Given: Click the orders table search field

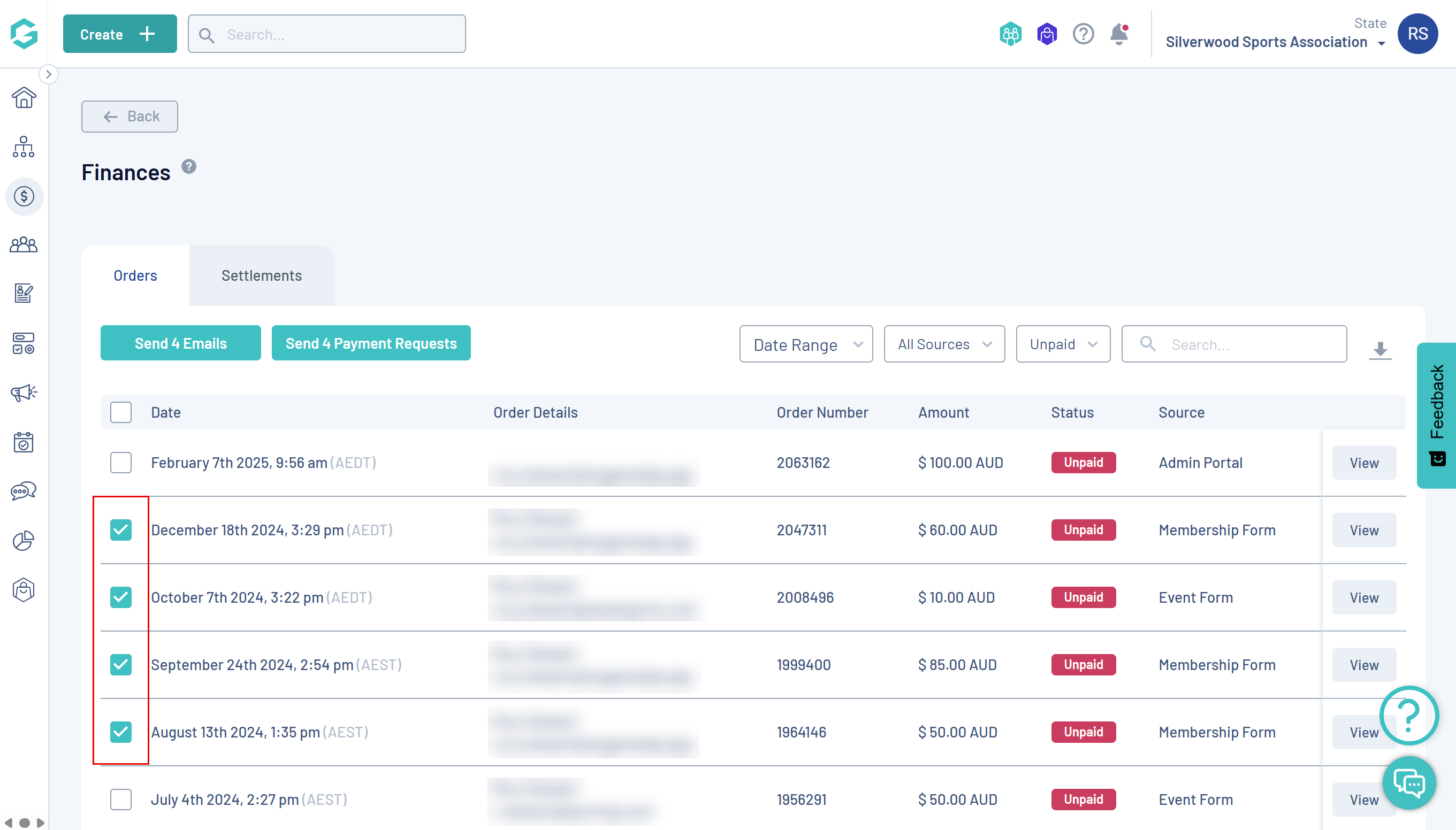Looking at the screenshot, I should tap(1243, 344).
